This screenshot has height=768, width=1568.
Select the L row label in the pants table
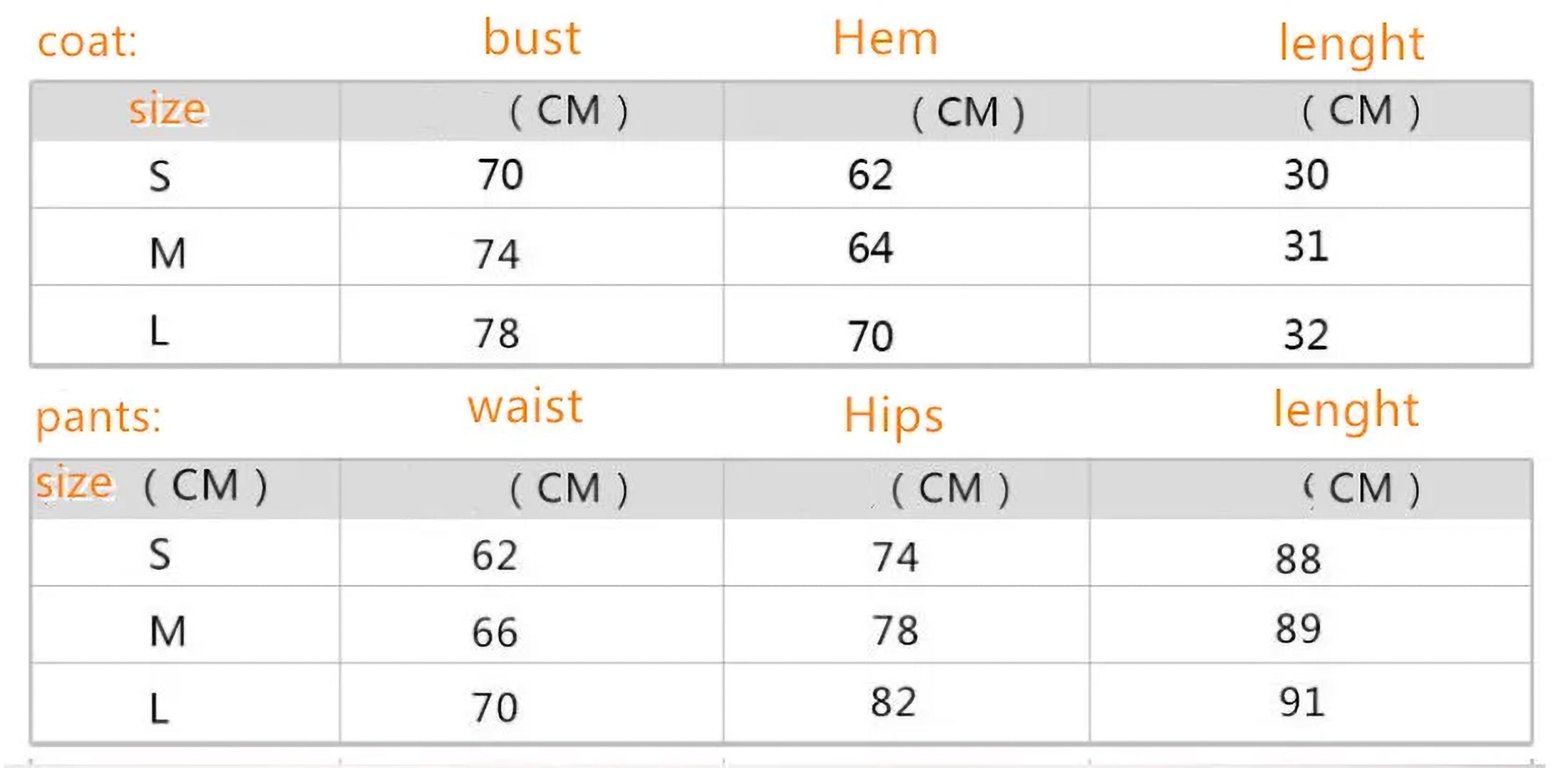click(160, 710)
